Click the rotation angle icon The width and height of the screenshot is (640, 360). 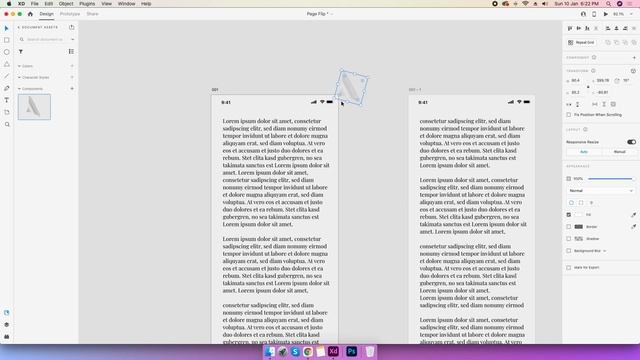[617, 81]
